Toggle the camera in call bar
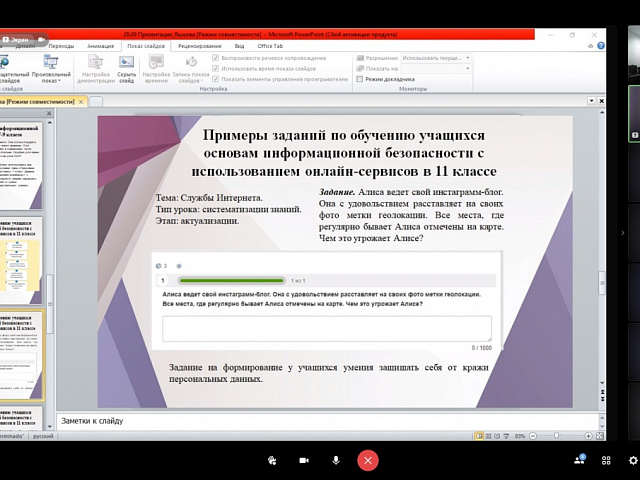The height and width of the screenshot is (480, 640). coord(303,460)
